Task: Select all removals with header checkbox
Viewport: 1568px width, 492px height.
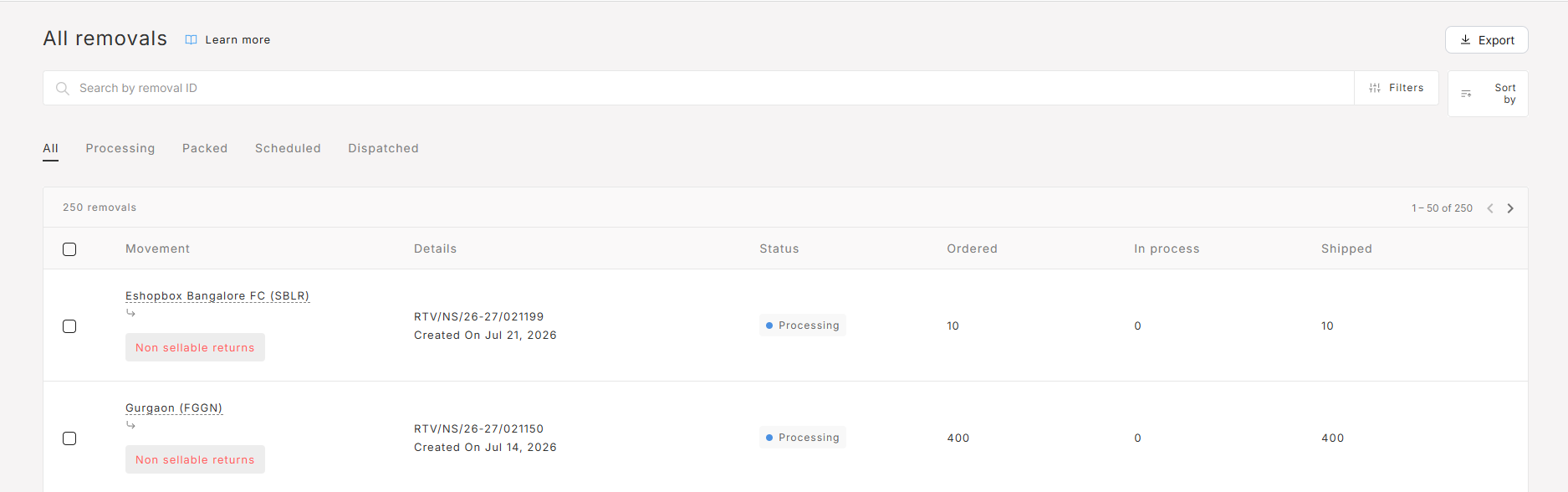Action: 69,249
